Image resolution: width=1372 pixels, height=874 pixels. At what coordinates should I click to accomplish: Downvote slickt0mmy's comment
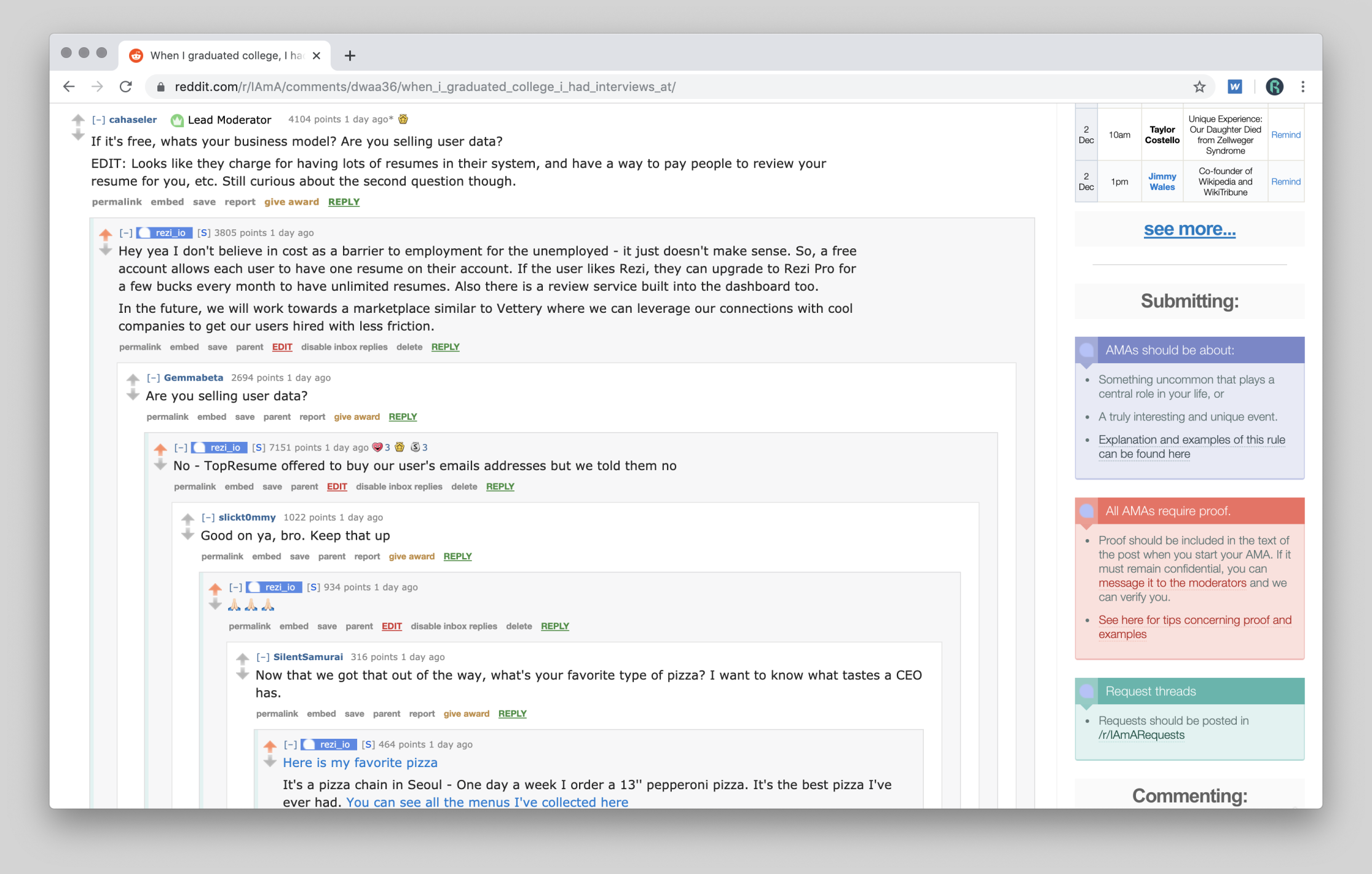[187, 534]
